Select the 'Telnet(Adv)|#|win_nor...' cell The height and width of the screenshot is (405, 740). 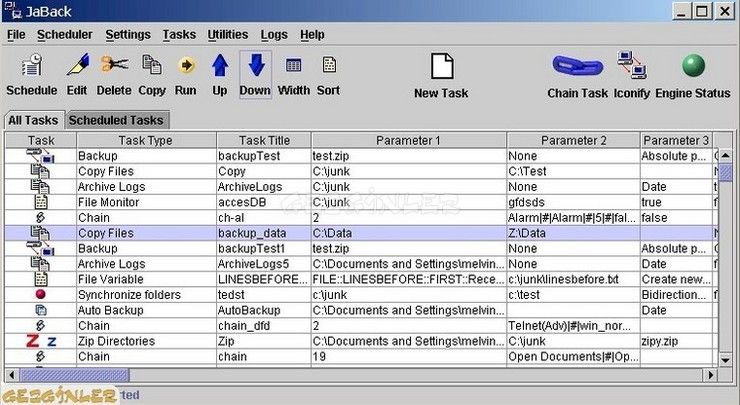click(x=573, y=326)
